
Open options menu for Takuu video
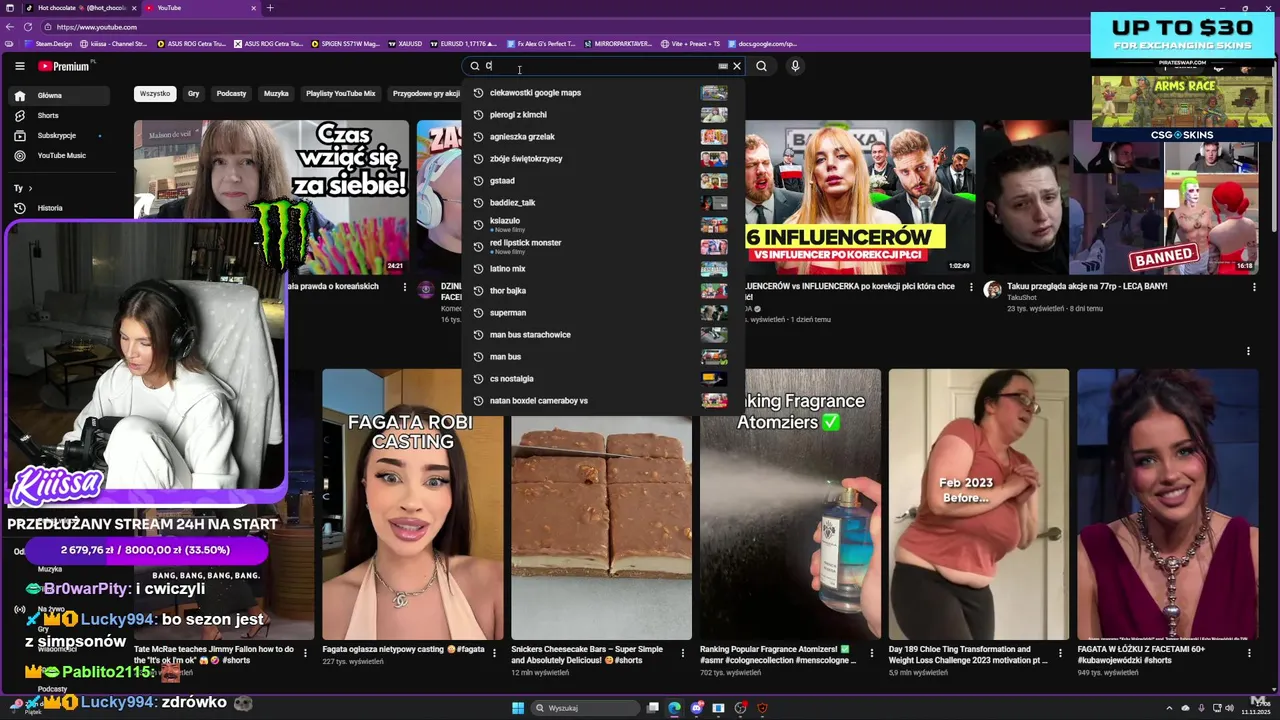tap(1254, 287)
